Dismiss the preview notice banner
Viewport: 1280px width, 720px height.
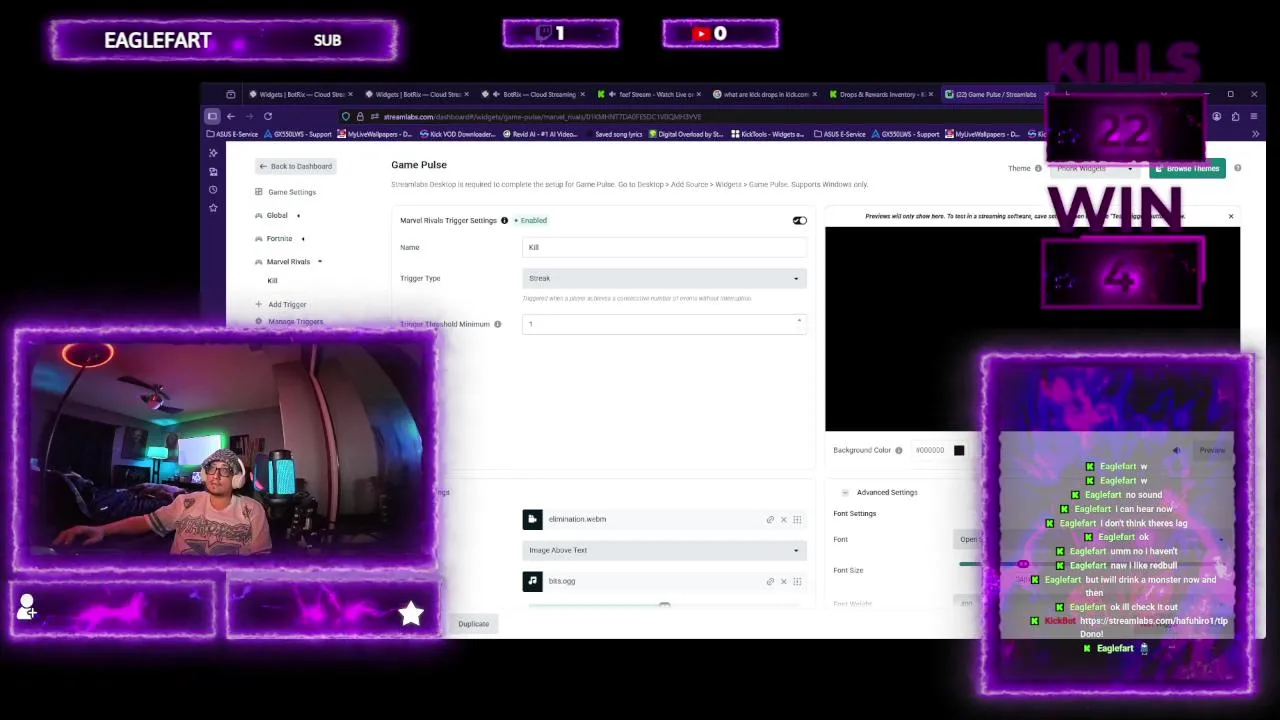[x=1231, y=216]
